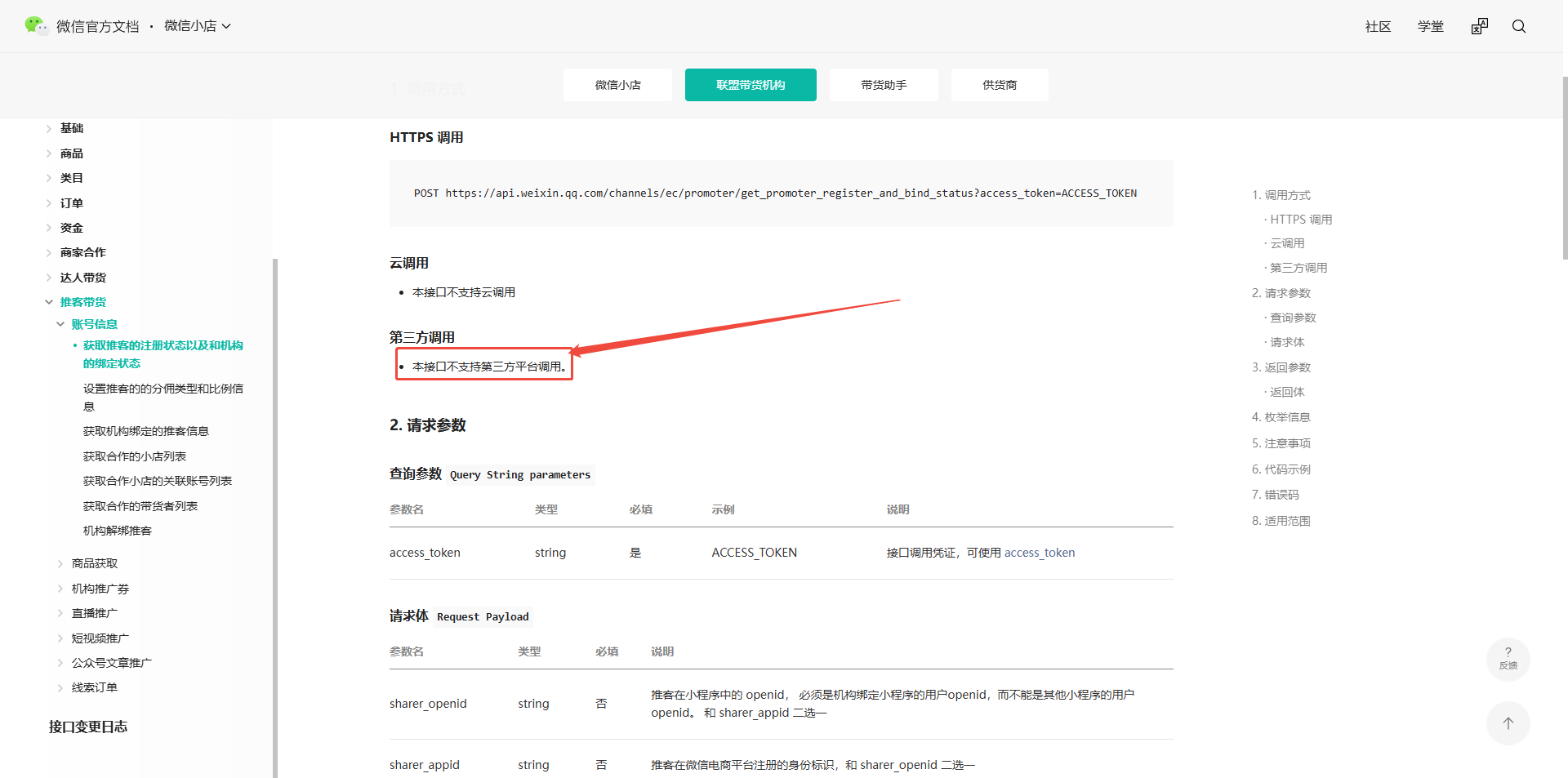The width and height of the screenshot is (1568, 778).
Task: Click the sharer_openid parameter name
Action: coord(428,704)
